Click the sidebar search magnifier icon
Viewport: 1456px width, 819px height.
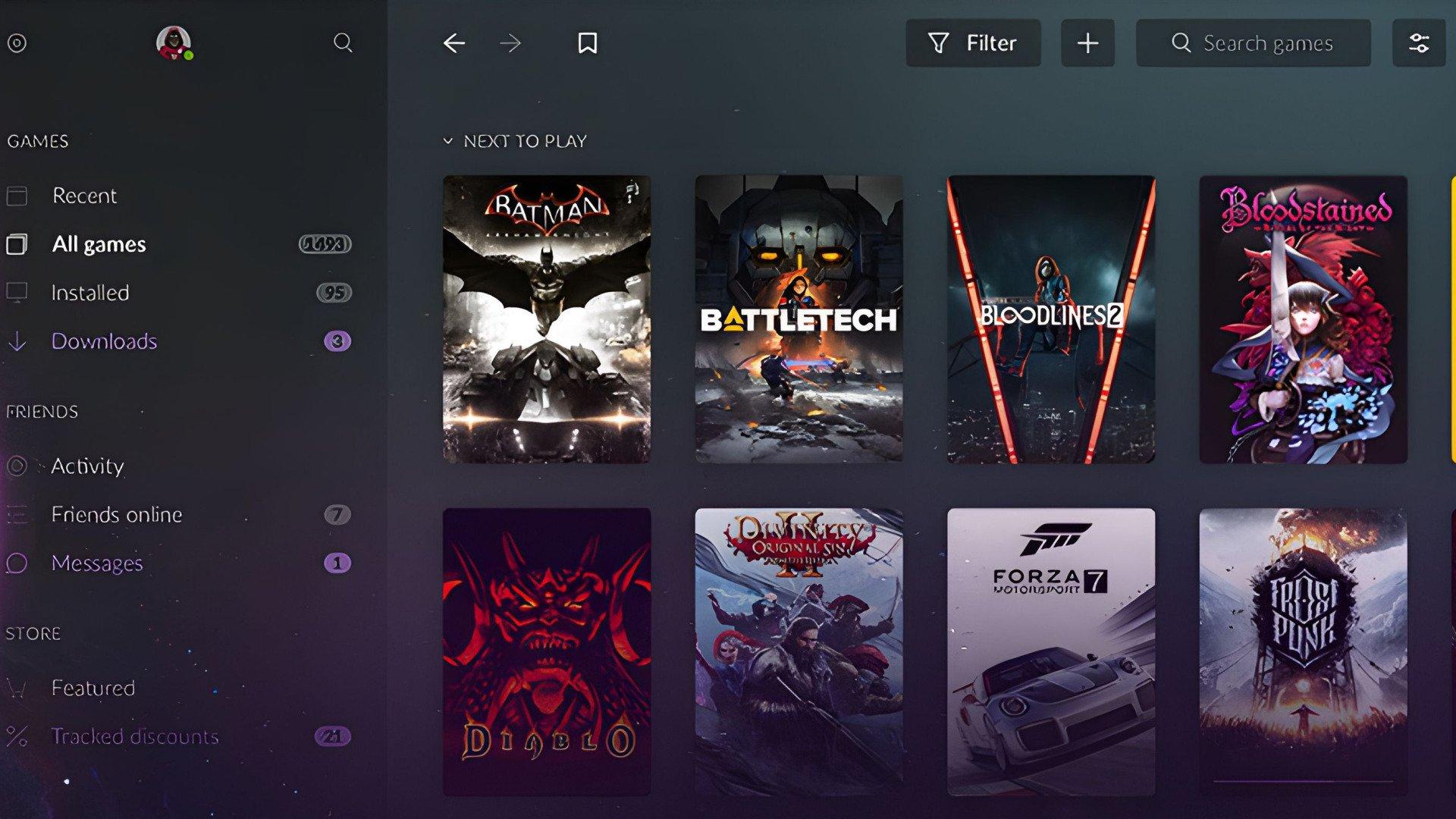point(343,42)
